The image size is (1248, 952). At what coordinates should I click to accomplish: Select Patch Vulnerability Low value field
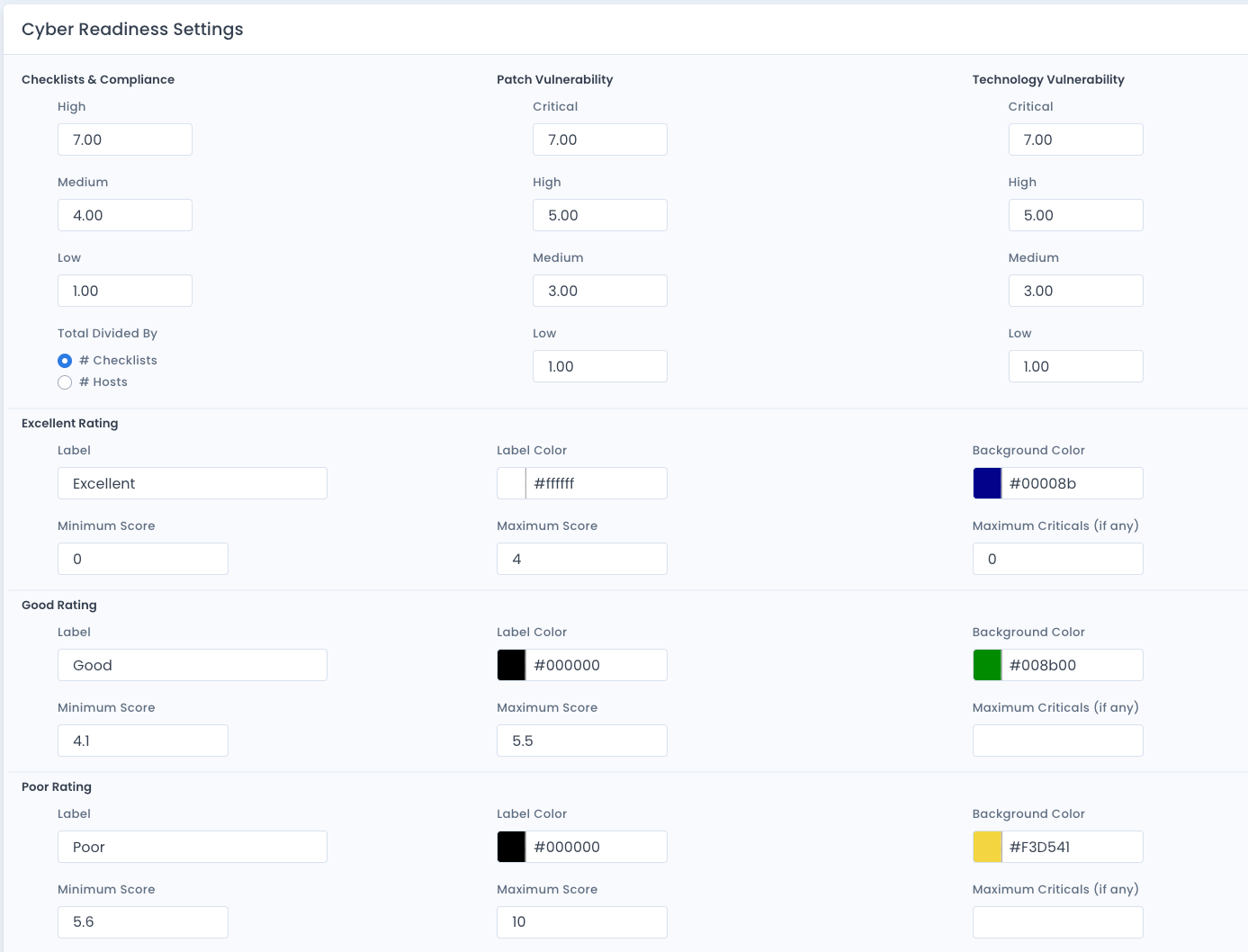600,366
